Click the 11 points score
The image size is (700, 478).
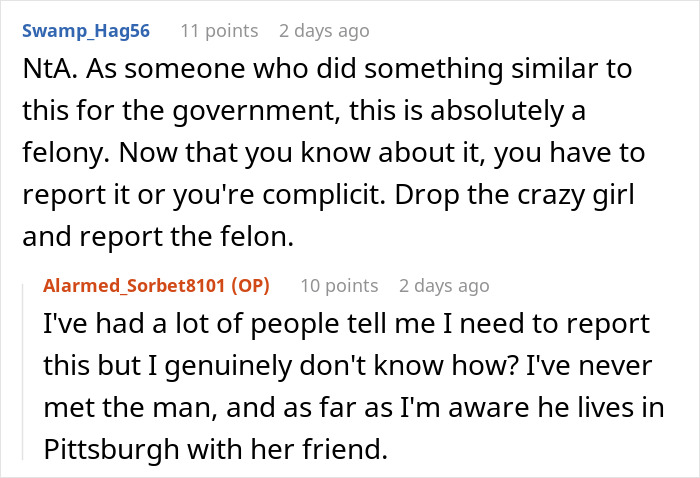click(219, 30)
